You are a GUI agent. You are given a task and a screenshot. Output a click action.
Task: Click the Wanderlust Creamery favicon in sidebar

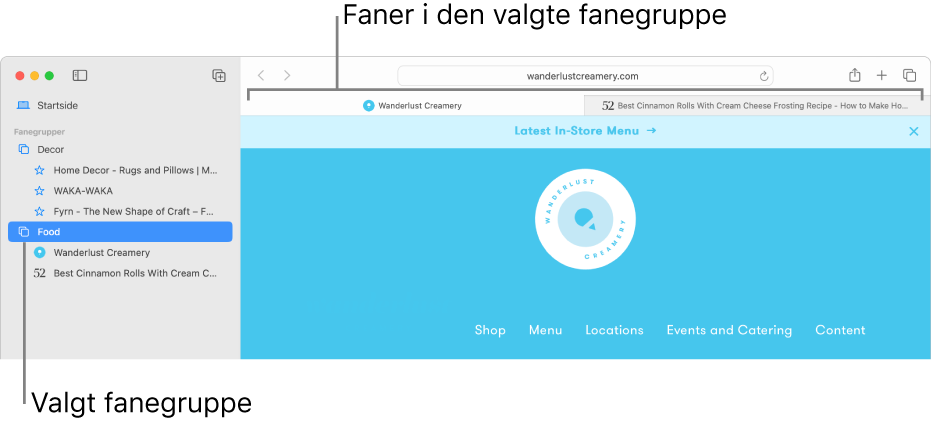39,253
